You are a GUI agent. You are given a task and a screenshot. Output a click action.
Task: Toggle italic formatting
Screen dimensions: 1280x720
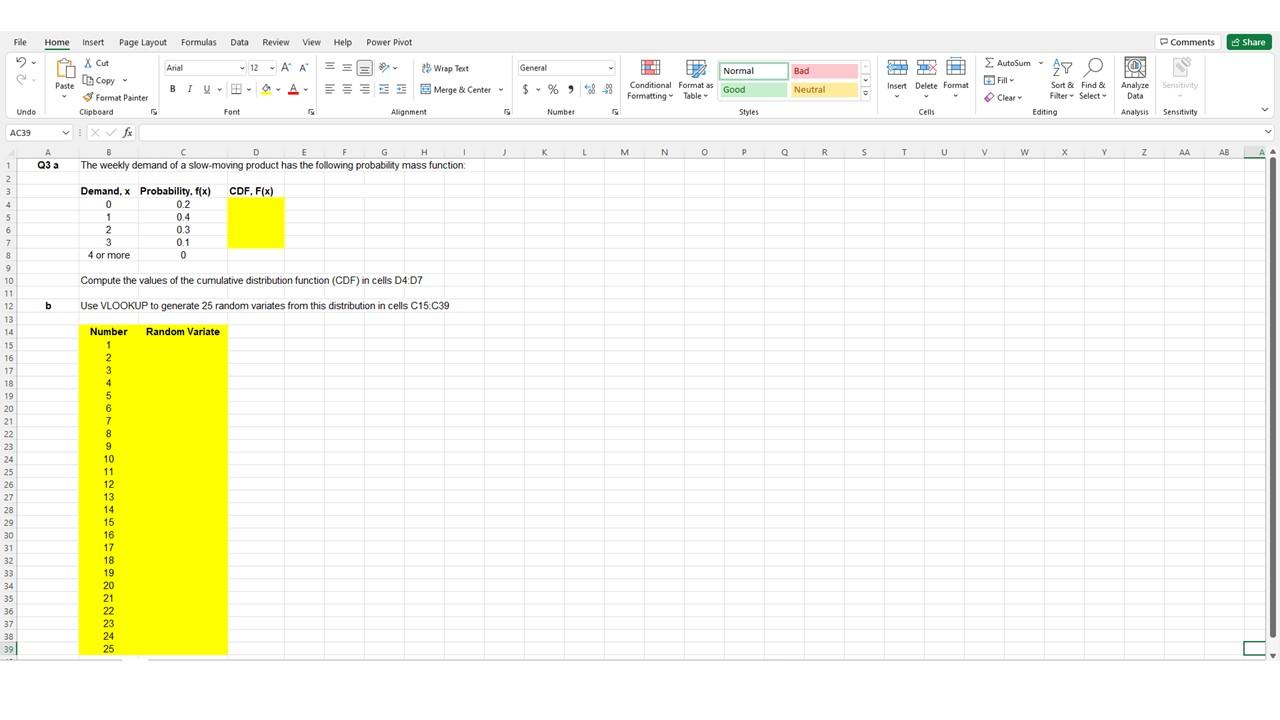[187, 89]
